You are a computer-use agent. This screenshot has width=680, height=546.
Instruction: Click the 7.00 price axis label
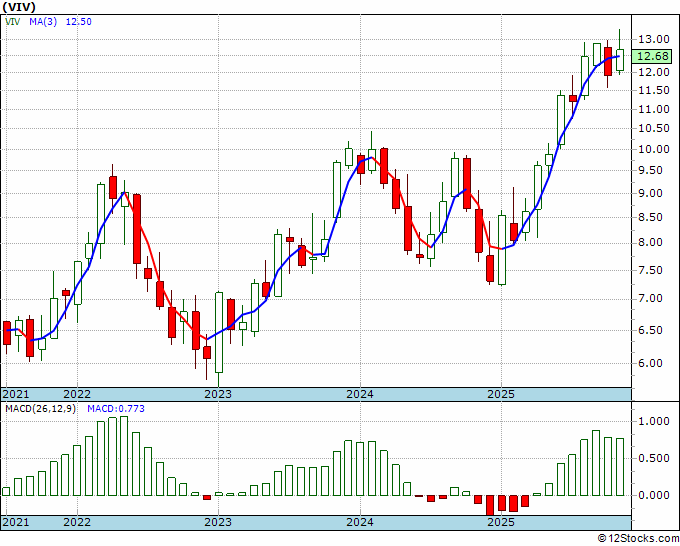(651, 298)
